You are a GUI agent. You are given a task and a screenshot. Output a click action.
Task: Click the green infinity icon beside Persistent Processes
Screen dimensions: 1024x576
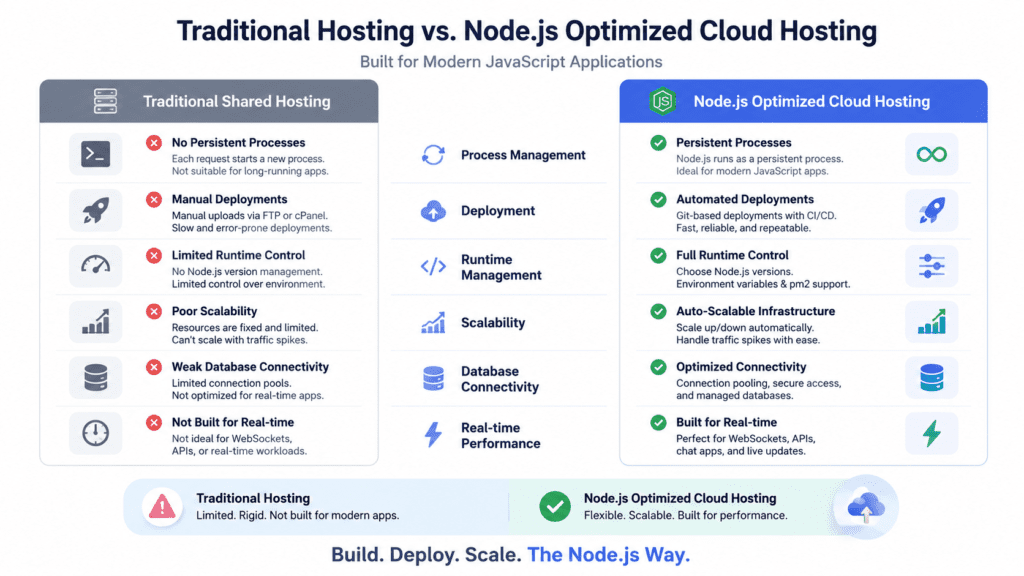click(931, 154)
